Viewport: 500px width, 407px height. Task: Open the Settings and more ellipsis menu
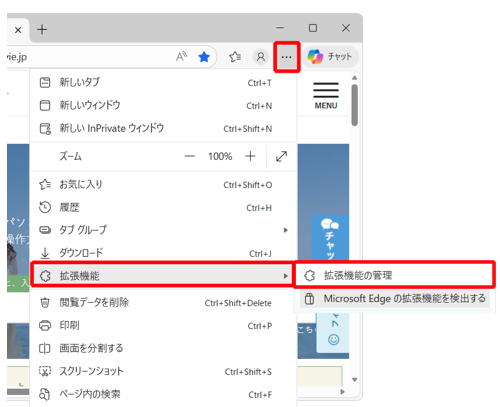coord(286,57)
